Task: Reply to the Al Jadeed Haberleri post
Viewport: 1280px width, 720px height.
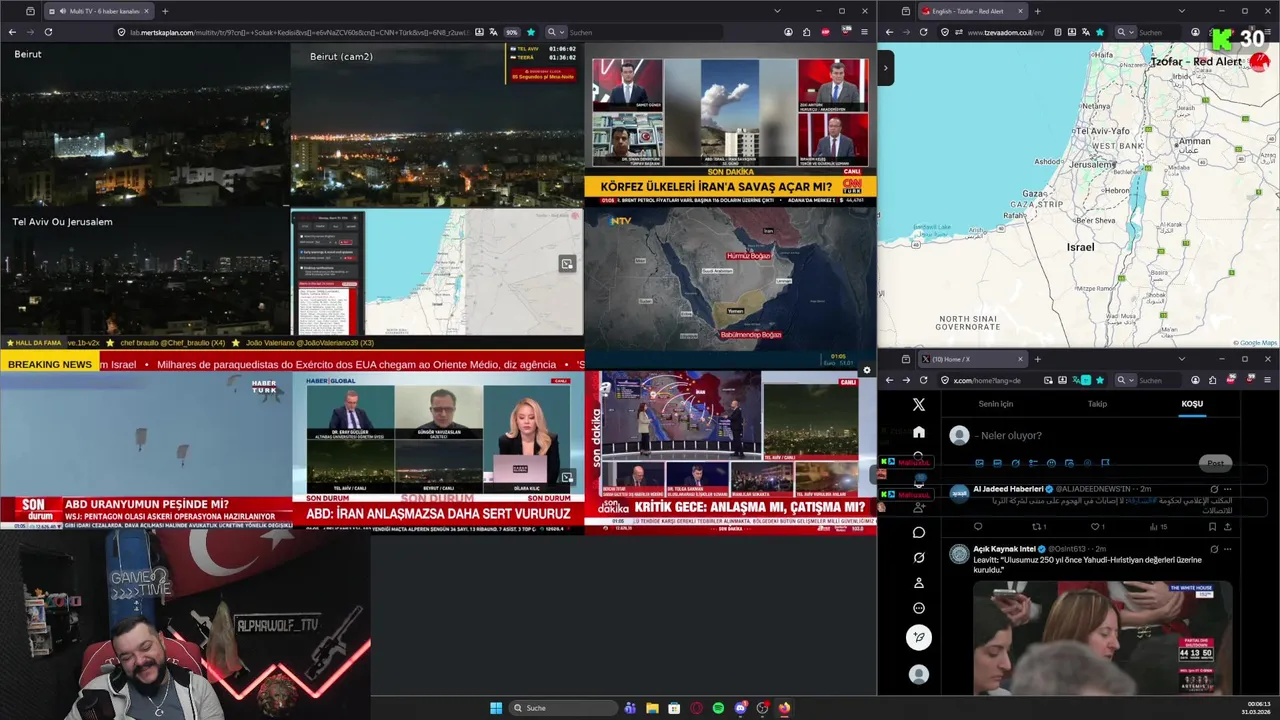Action: [x=978, y=527]
